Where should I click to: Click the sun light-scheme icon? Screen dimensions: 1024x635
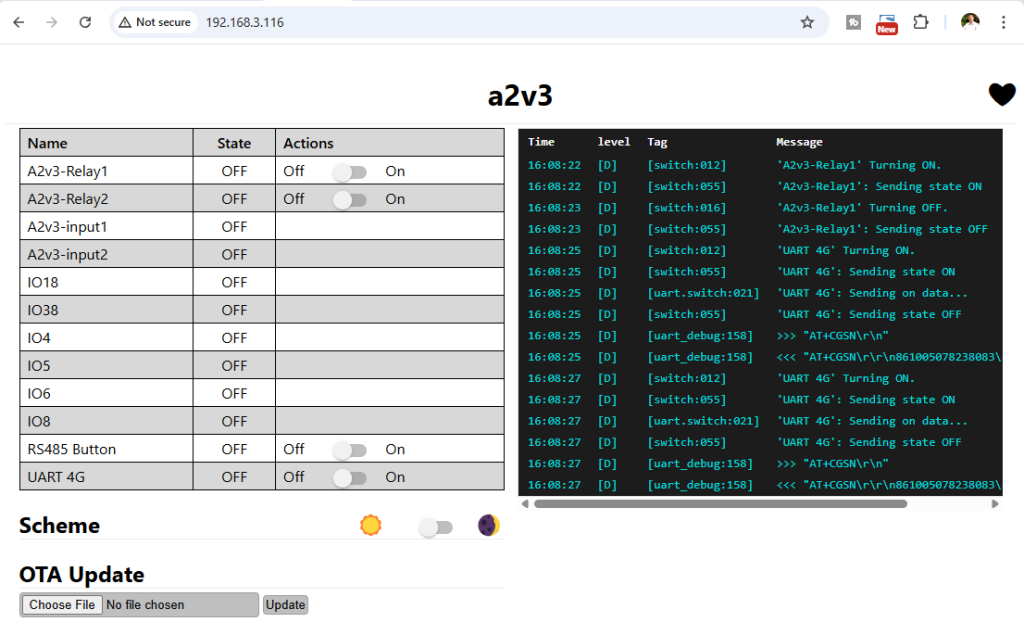pos(371,525)
